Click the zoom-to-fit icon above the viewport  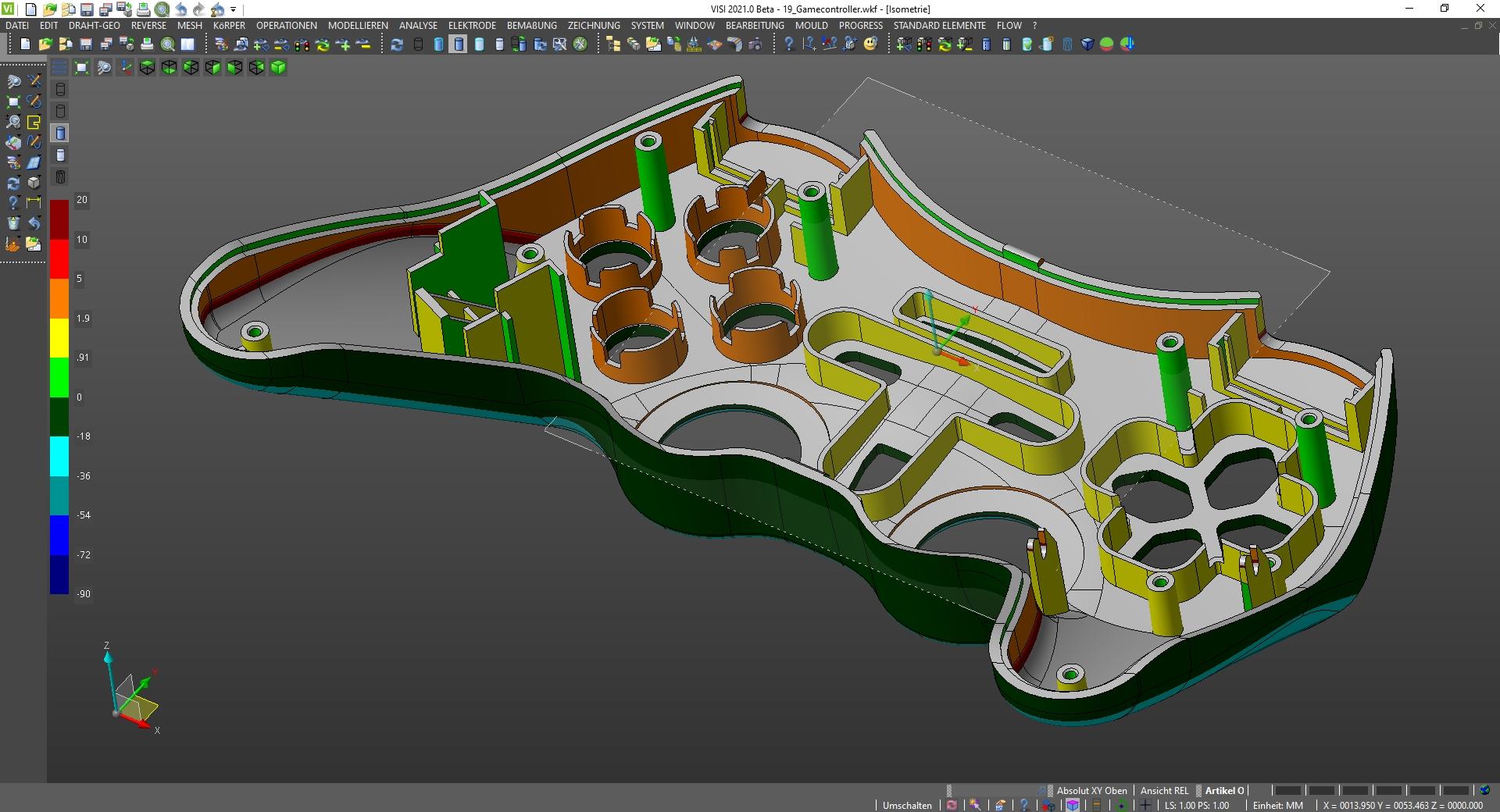click(81, 68)
